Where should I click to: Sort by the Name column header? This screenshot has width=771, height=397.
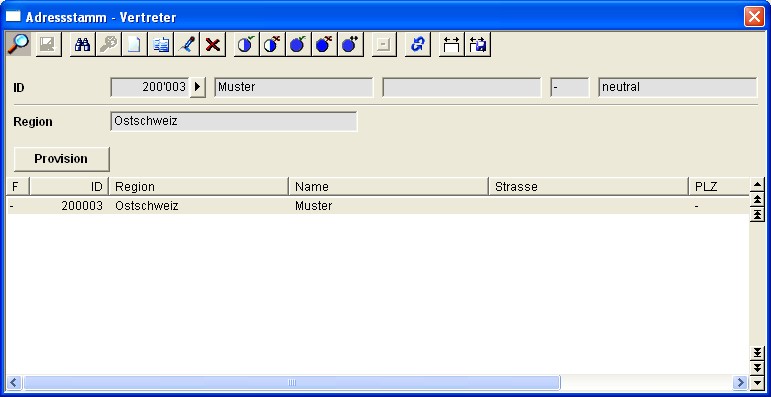pos(388,186)
